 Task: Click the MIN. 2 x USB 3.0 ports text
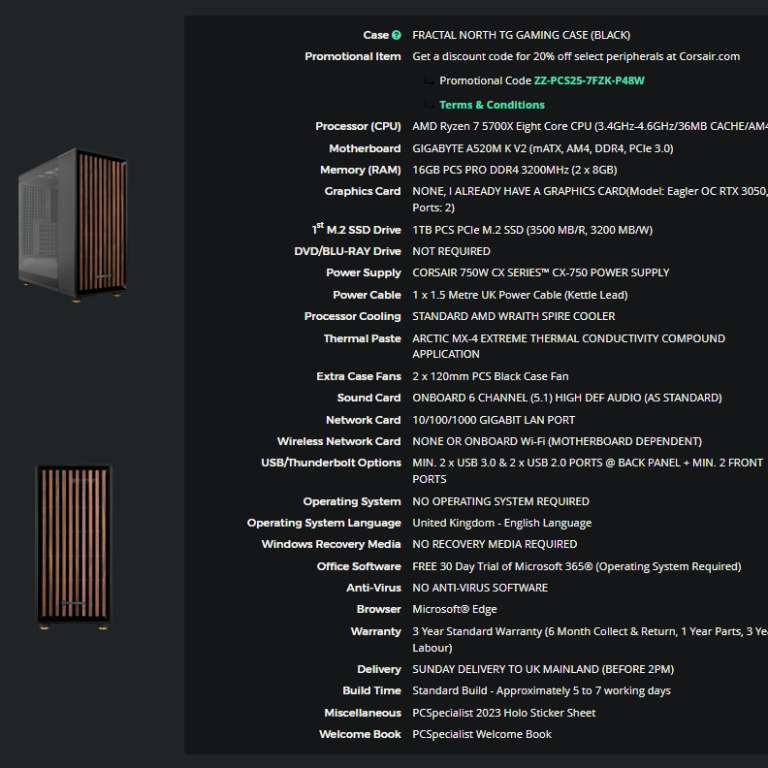click(588, 471)
